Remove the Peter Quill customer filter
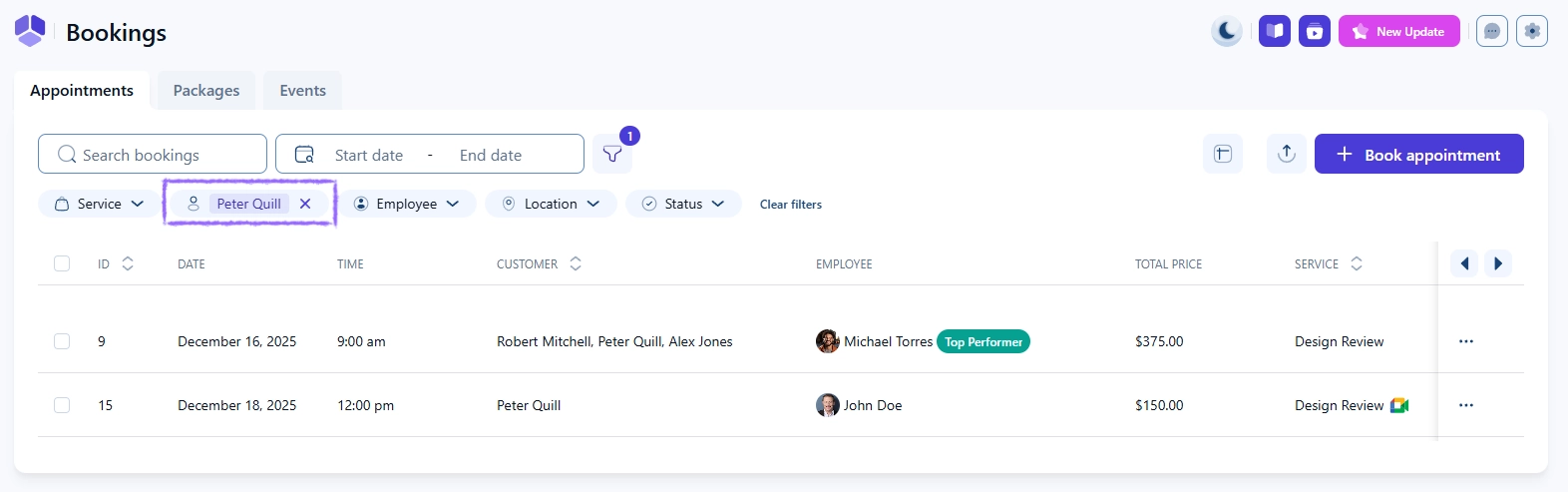 point(305,204)
